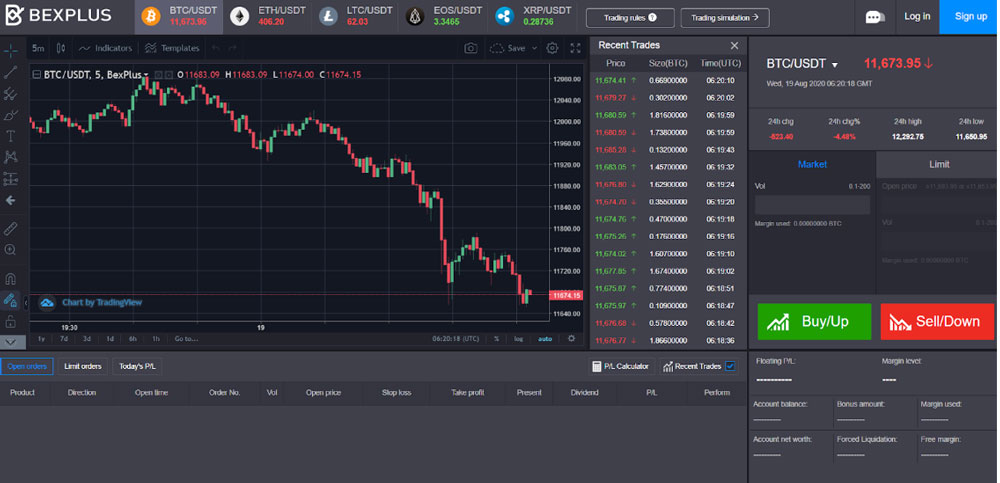Set chart range to 7d

click(64, 339)
